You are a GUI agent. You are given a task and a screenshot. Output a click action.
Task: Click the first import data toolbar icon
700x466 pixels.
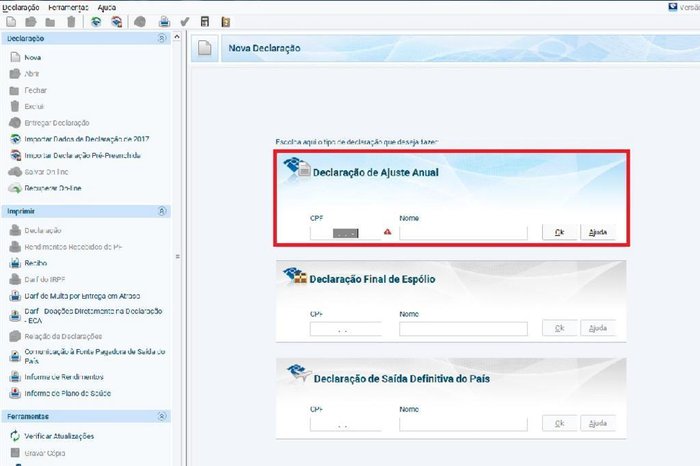(x=96, y=21)
